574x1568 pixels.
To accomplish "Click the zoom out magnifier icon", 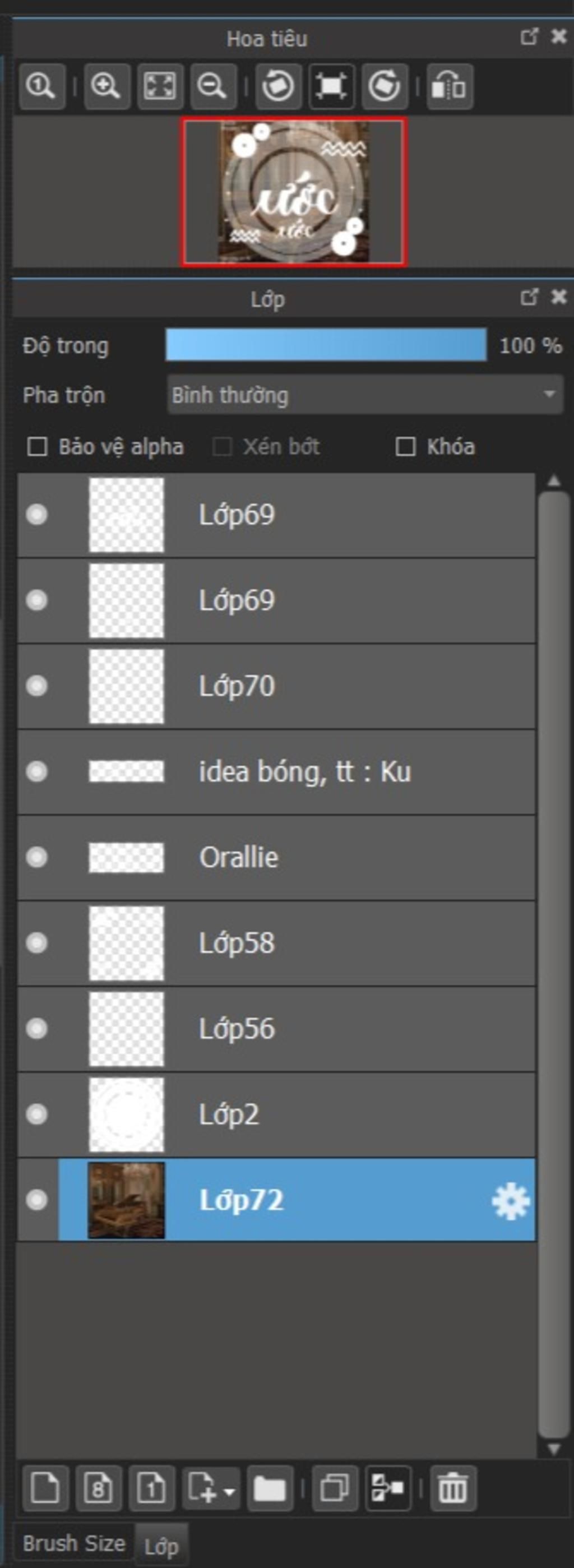I will point(212,86).
